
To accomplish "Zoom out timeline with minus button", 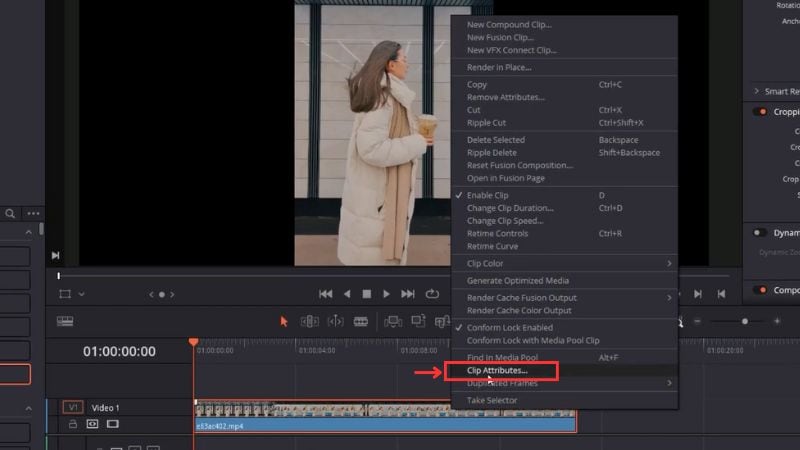I will [697, 321].
